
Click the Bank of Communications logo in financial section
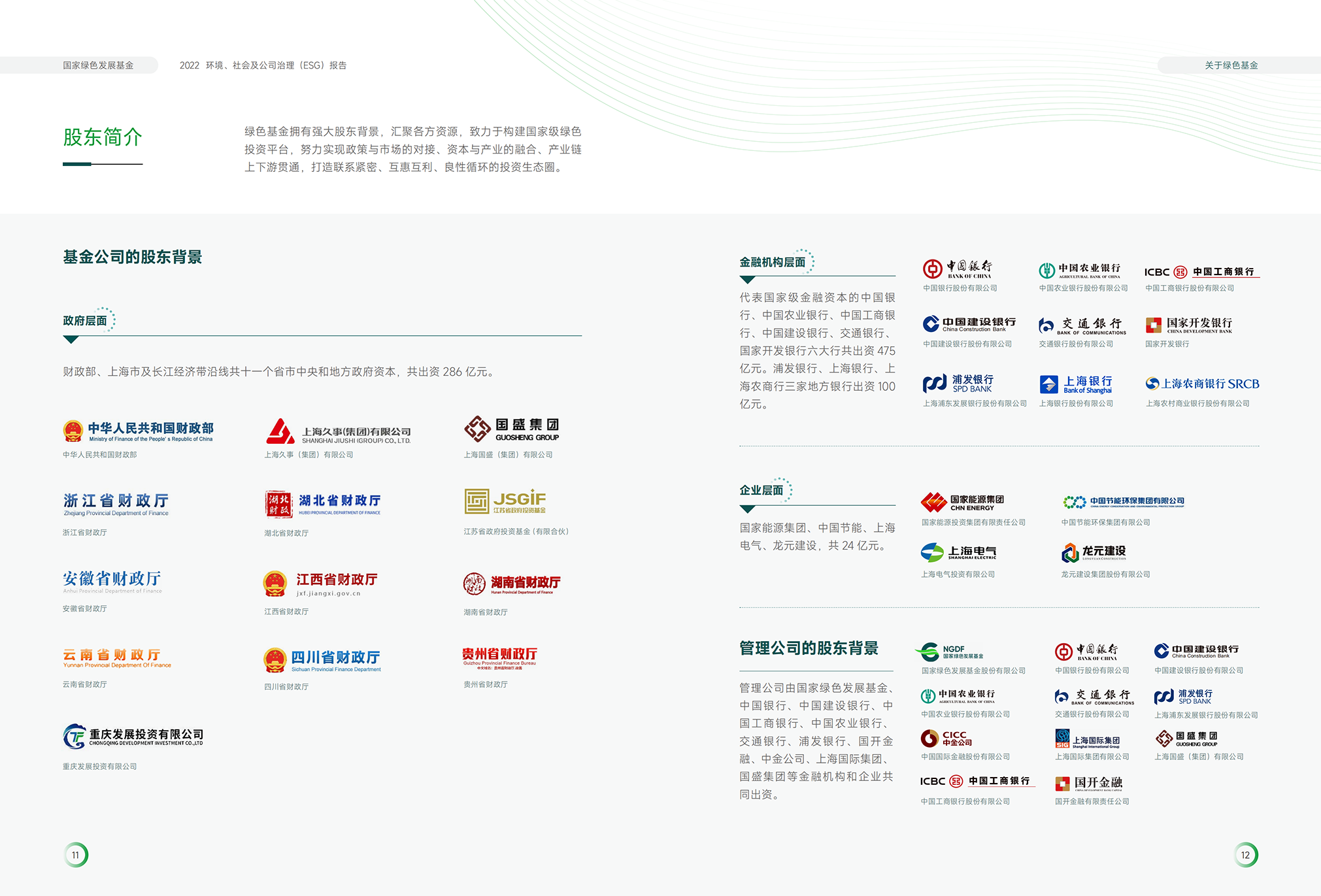(x=1082, y=325)
